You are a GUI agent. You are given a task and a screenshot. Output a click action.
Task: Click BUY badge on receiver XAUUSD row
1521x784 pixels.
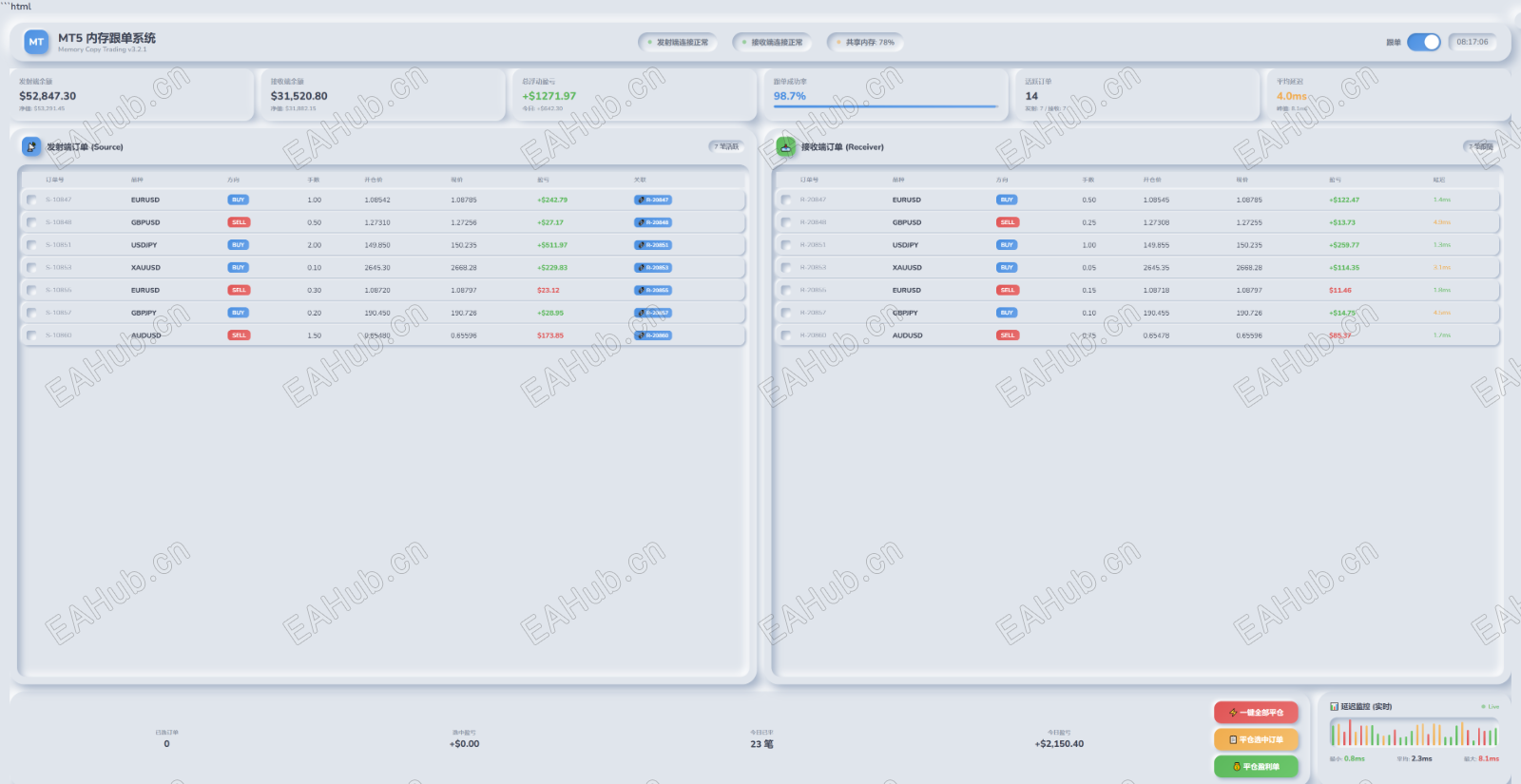1007,268
